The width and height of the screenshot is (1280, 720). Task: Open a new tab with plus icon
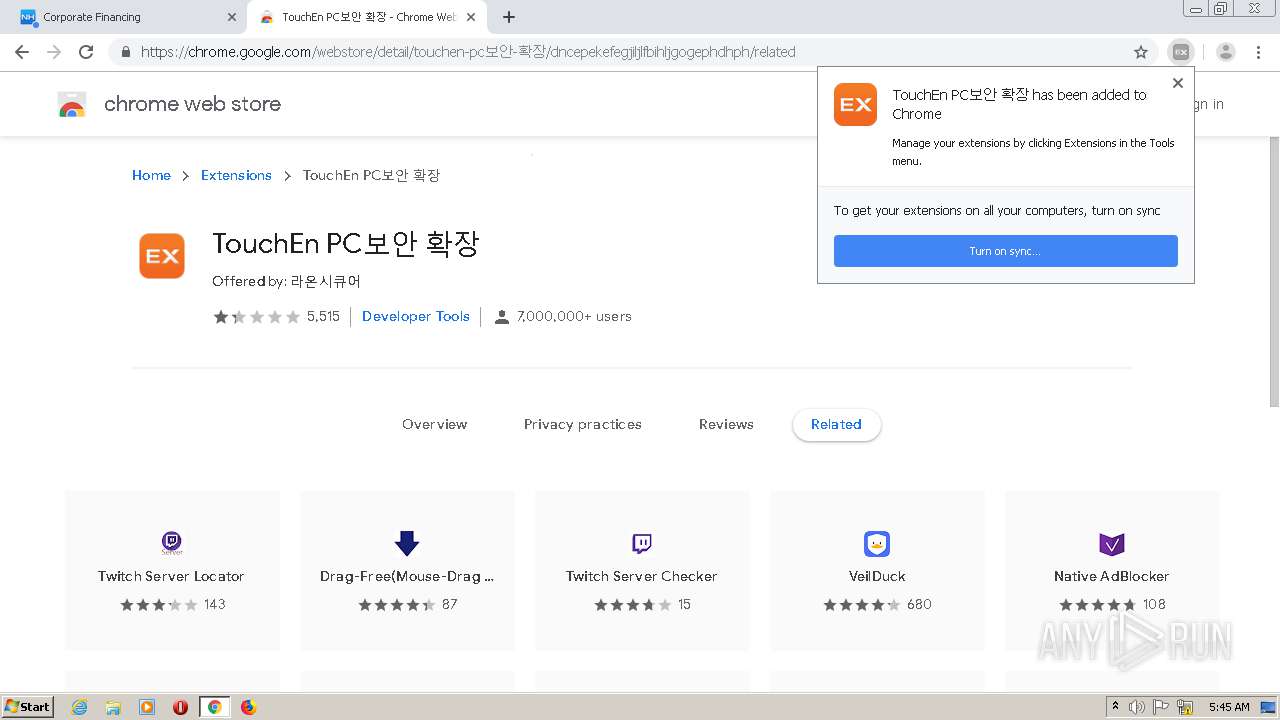[509, 17]
